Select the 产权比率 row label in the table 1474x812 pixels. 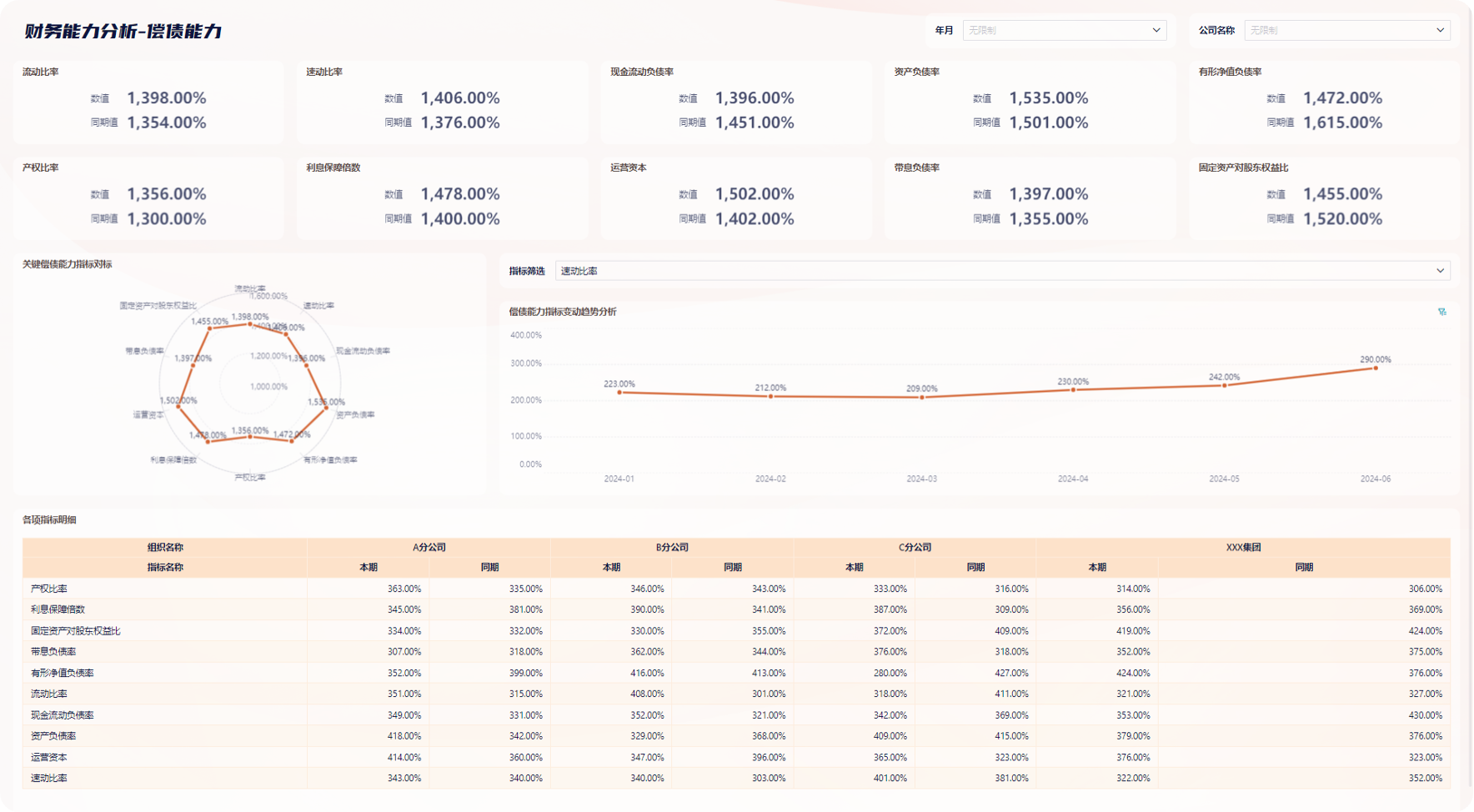[x=49, y=589]
